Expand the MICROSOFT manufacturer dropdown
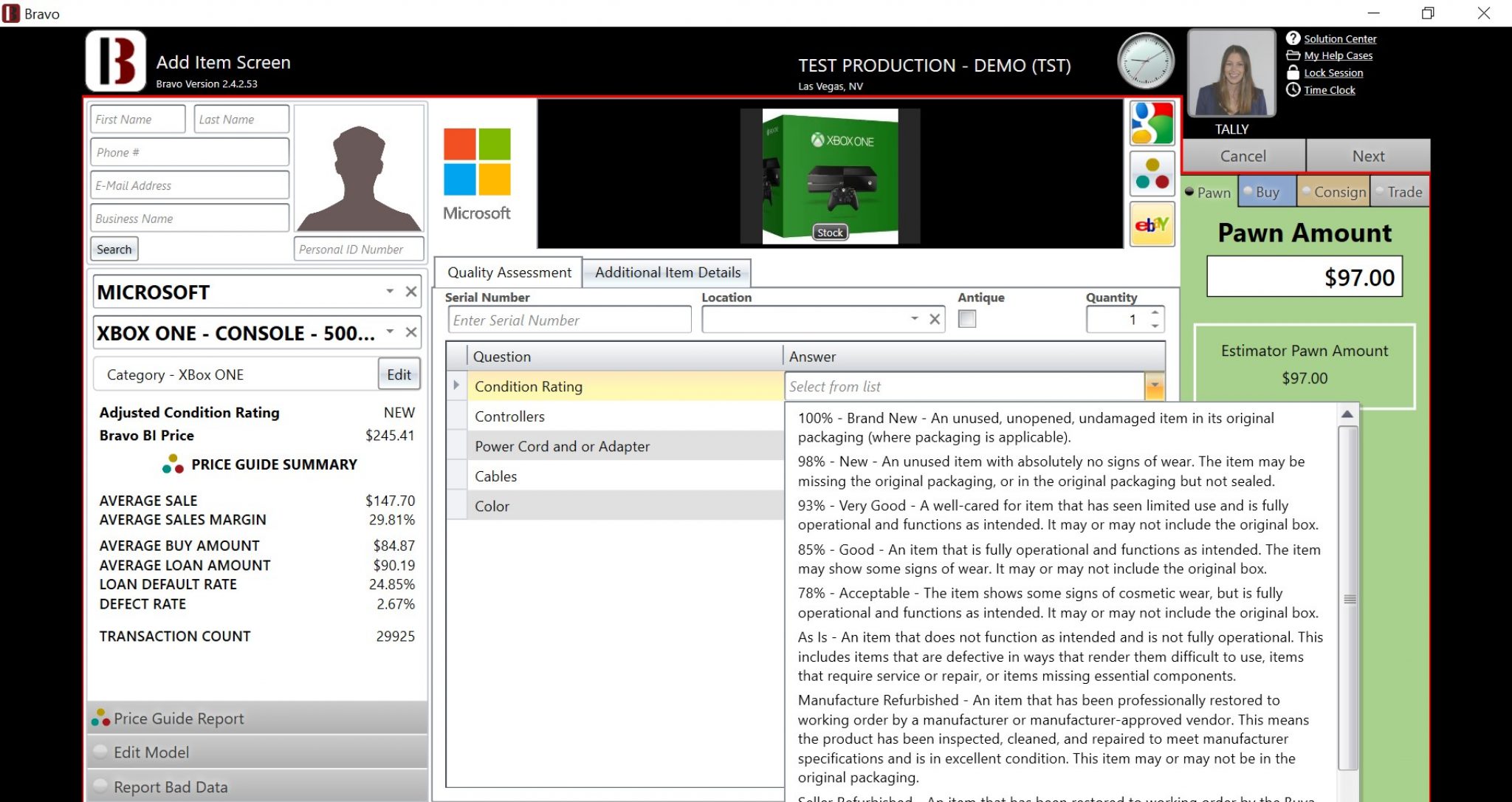The height and width of the screenshot is (802, 1512). click(x=391, y=292)
